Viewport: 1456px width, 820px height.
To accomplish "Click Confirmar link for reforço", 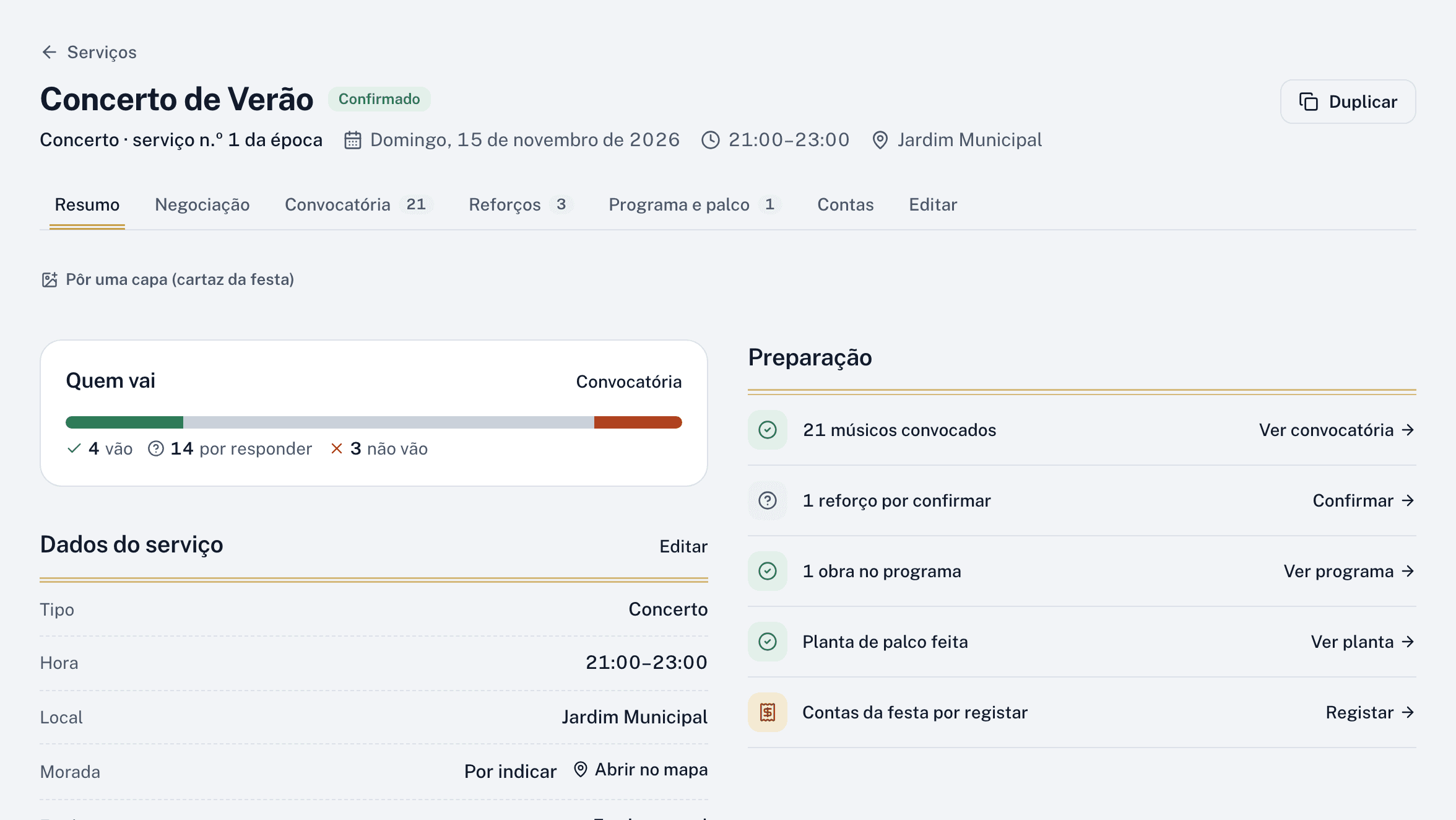I will tap(1364, 501).
